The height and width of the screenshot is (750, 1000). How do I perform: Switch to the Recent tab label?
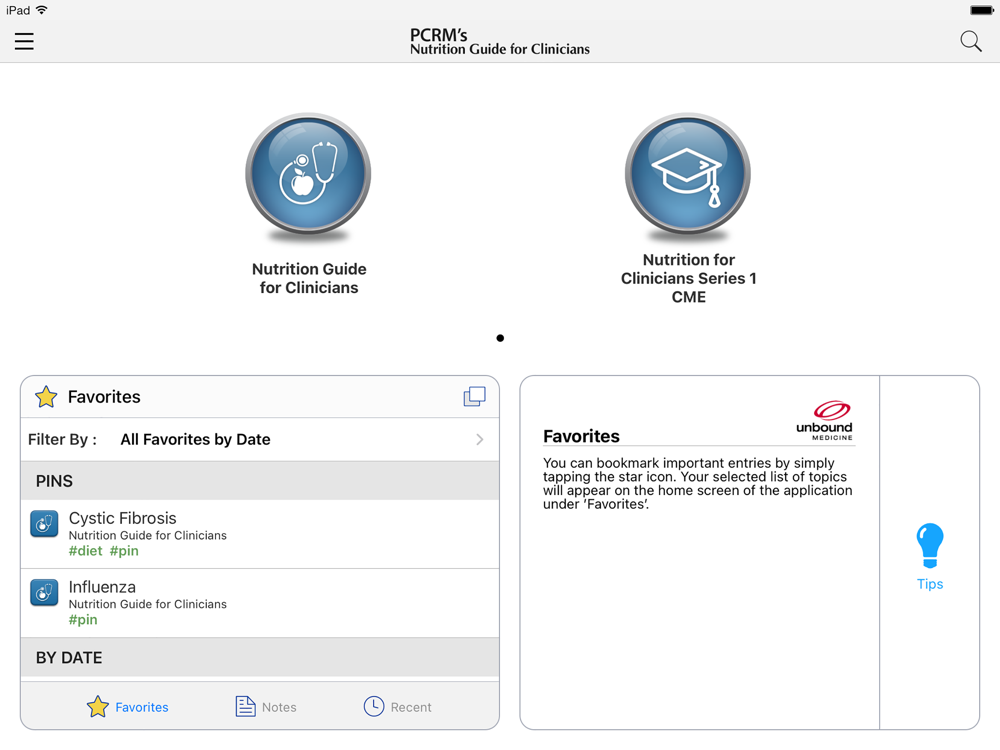(411, 707)
